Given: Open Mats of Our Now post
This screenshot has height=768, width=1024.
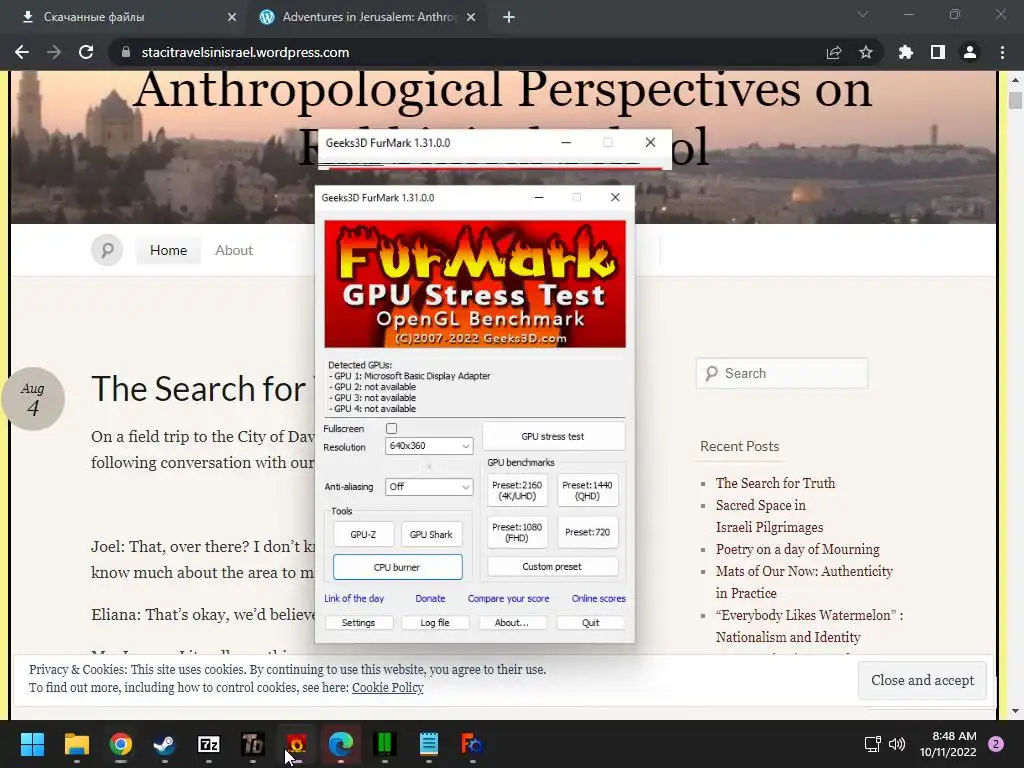Looking at the screenshot, I should click(x=804, y=582).
